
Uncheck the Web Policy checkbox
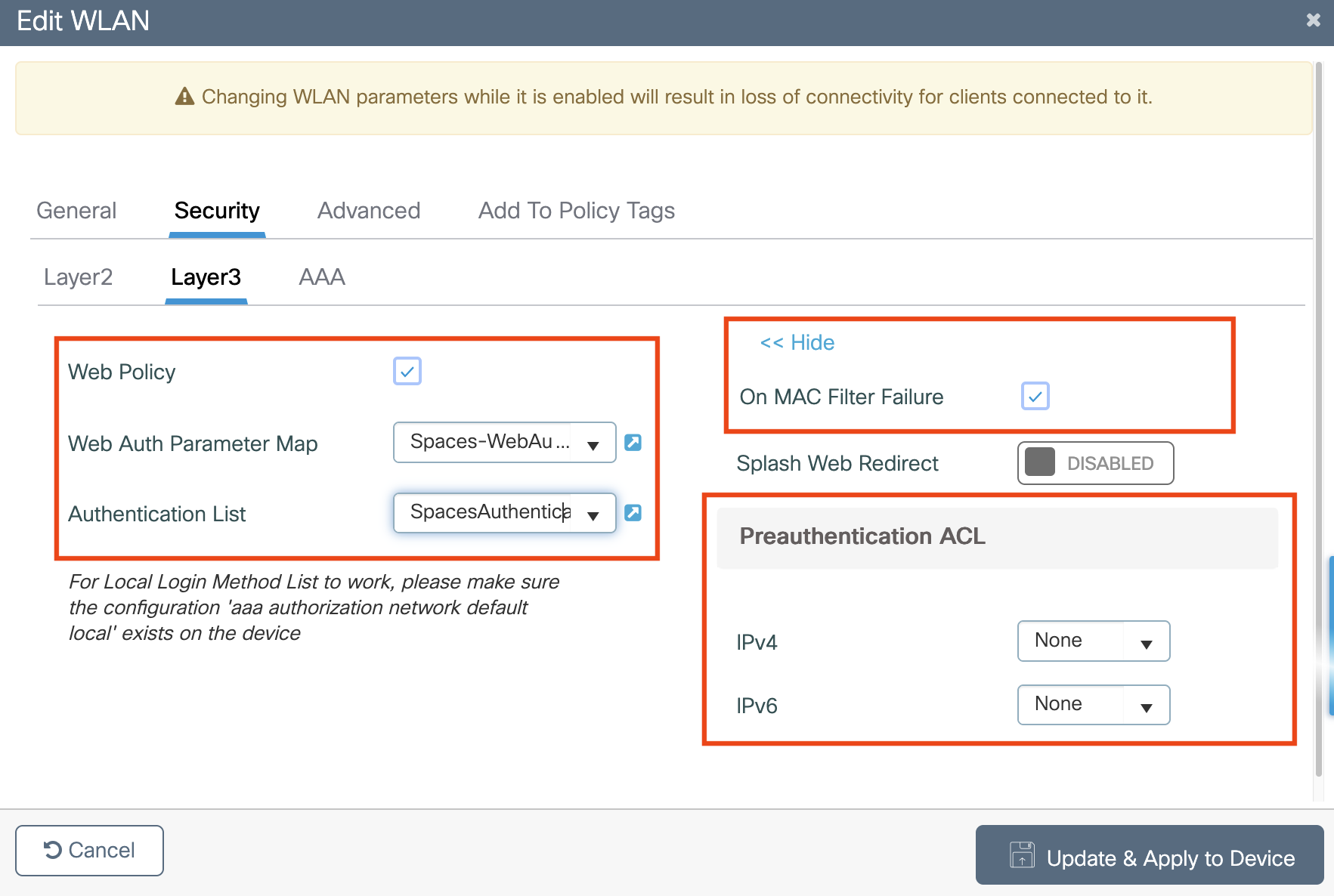pos(407,371)
